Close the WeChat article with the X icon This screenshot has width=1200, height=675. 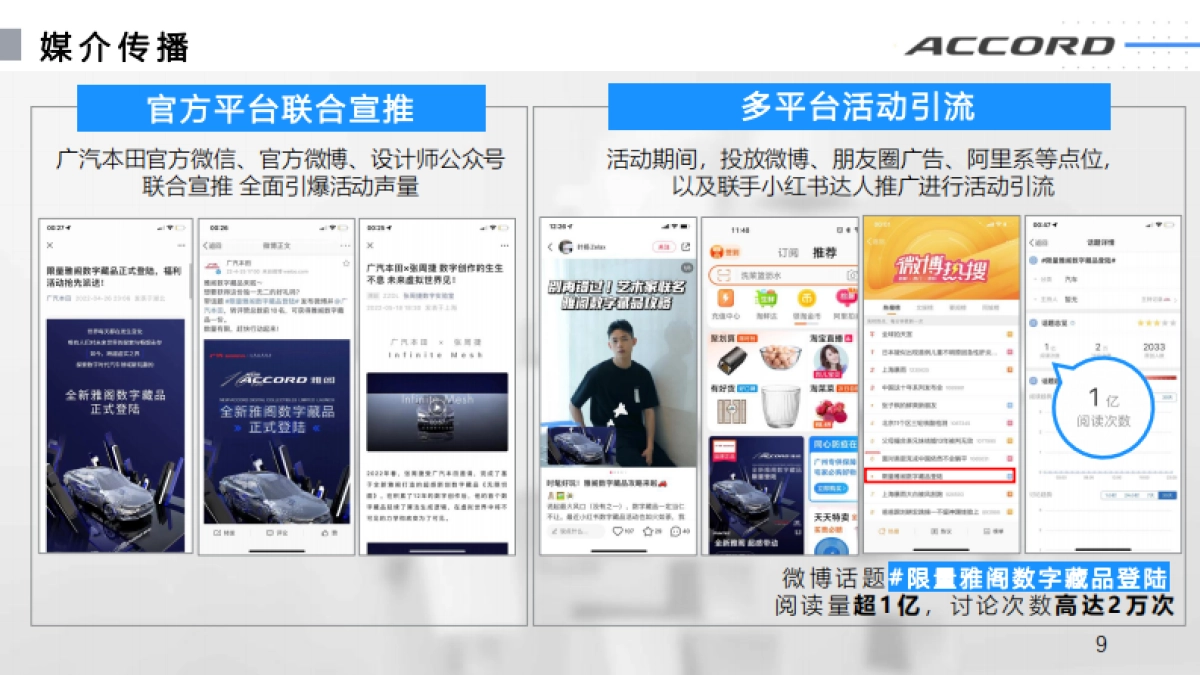50,245
